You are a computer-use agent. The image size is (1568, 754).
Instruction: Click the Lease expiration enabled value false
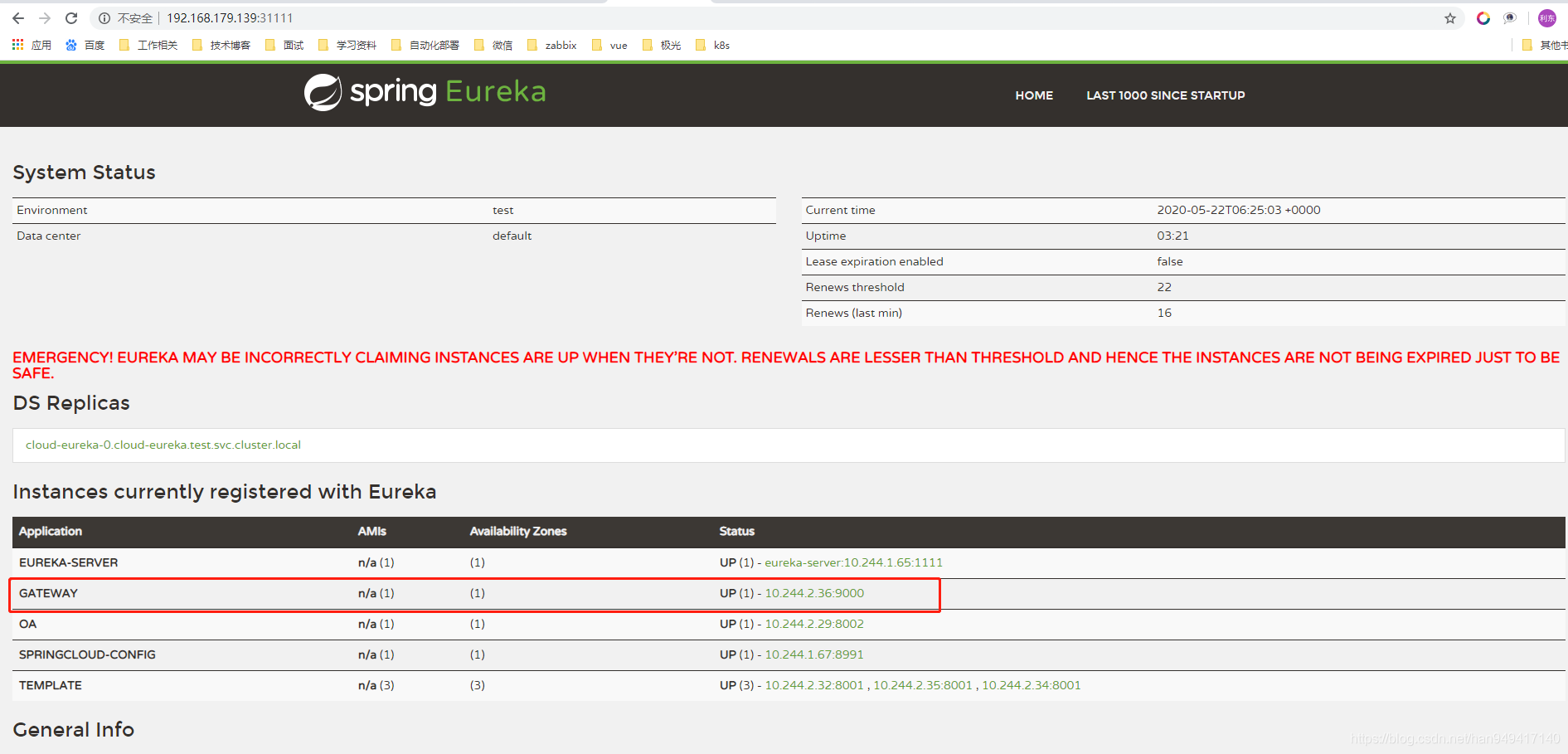[x=1170, y=261]
